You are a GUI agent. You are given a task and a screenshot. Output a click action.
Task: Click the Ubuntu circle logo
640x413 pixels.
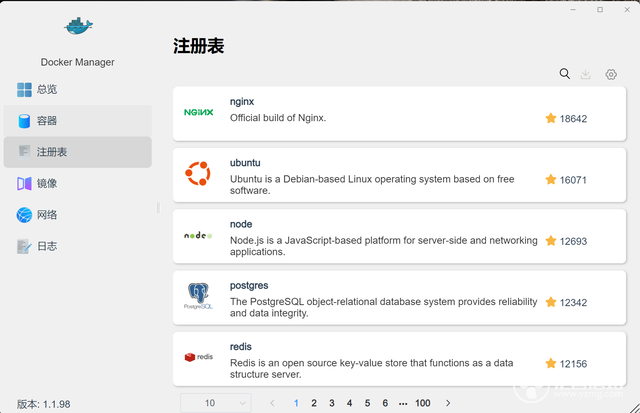click(198, 173)
